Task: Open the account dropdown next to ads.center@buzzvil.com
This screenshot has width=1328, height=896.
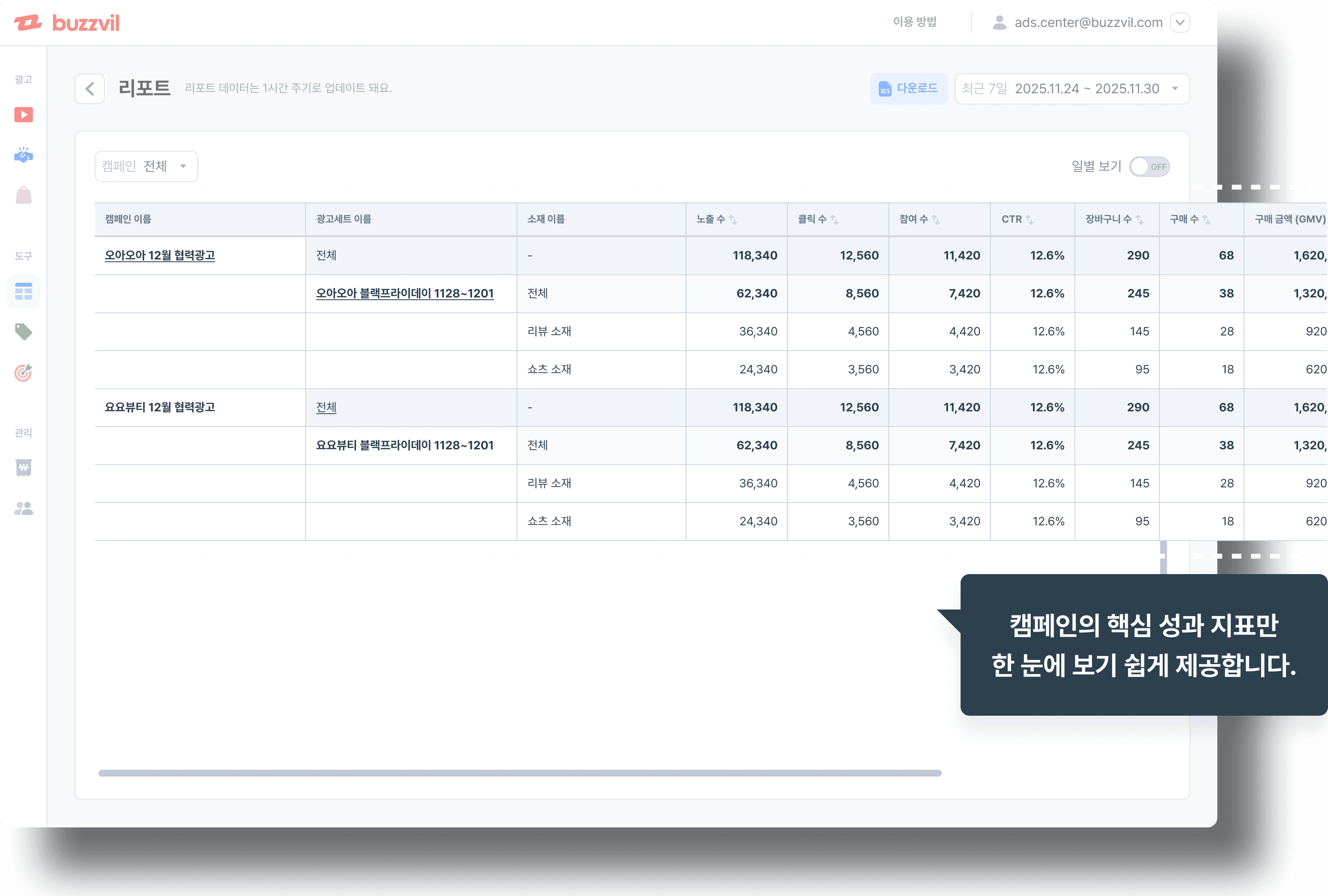Action: (x=1180, y=22)
